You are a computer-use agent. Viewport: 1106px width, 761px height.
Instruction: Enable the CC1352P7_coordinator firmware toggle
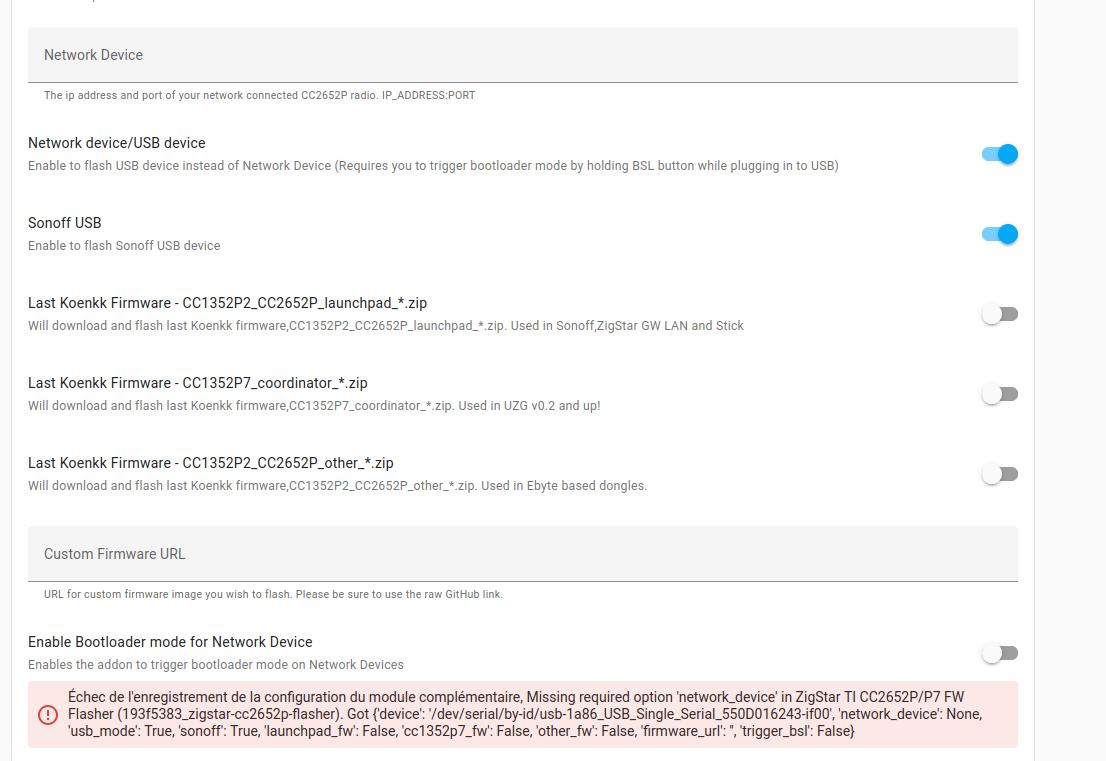(999, 394)
